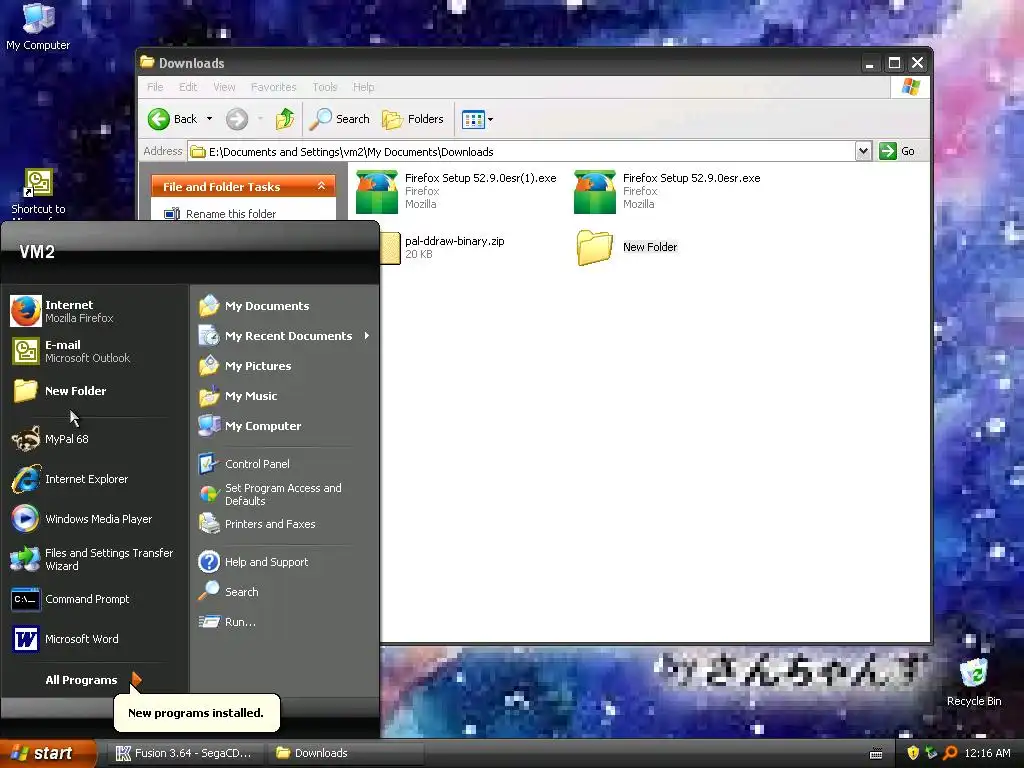This screenshot has height=768, width=1024.
Task: Click Search toolbar button in Downloads
Action: click(x=340, y=119)
